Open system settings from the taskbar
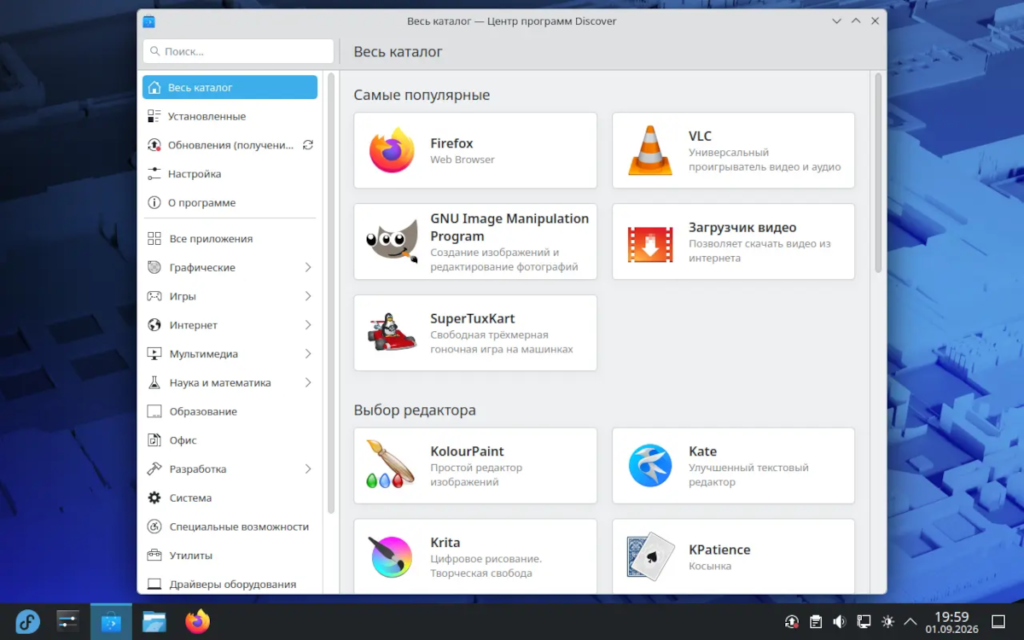The image size is (1024, 640). pyautogui.click(x=68, y=622)
